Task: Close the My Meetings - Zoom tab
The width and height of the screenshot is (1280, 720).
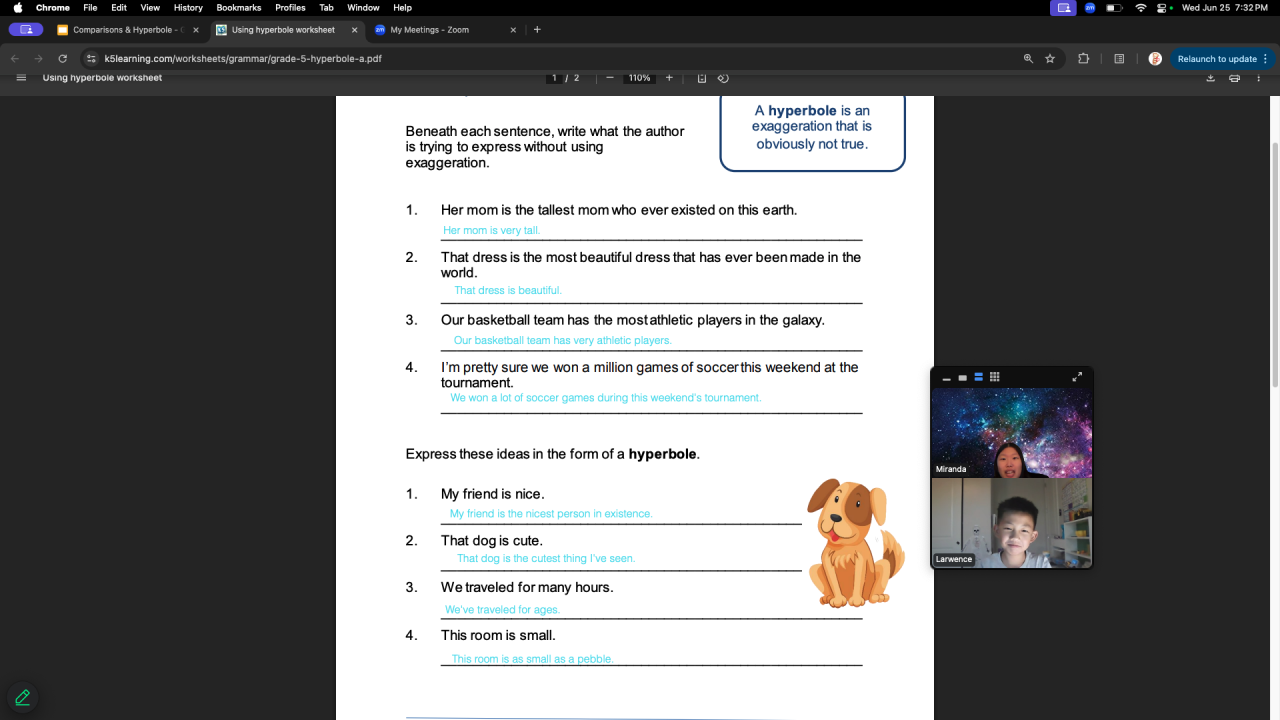Action: pos(513,30)
